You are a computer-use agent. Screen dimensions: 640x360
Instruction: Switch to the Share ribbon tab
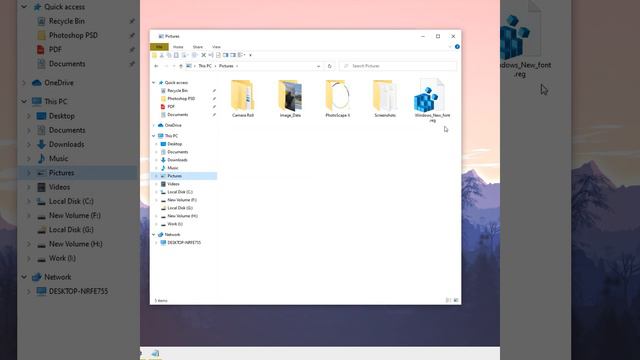(x=198, y=47)
